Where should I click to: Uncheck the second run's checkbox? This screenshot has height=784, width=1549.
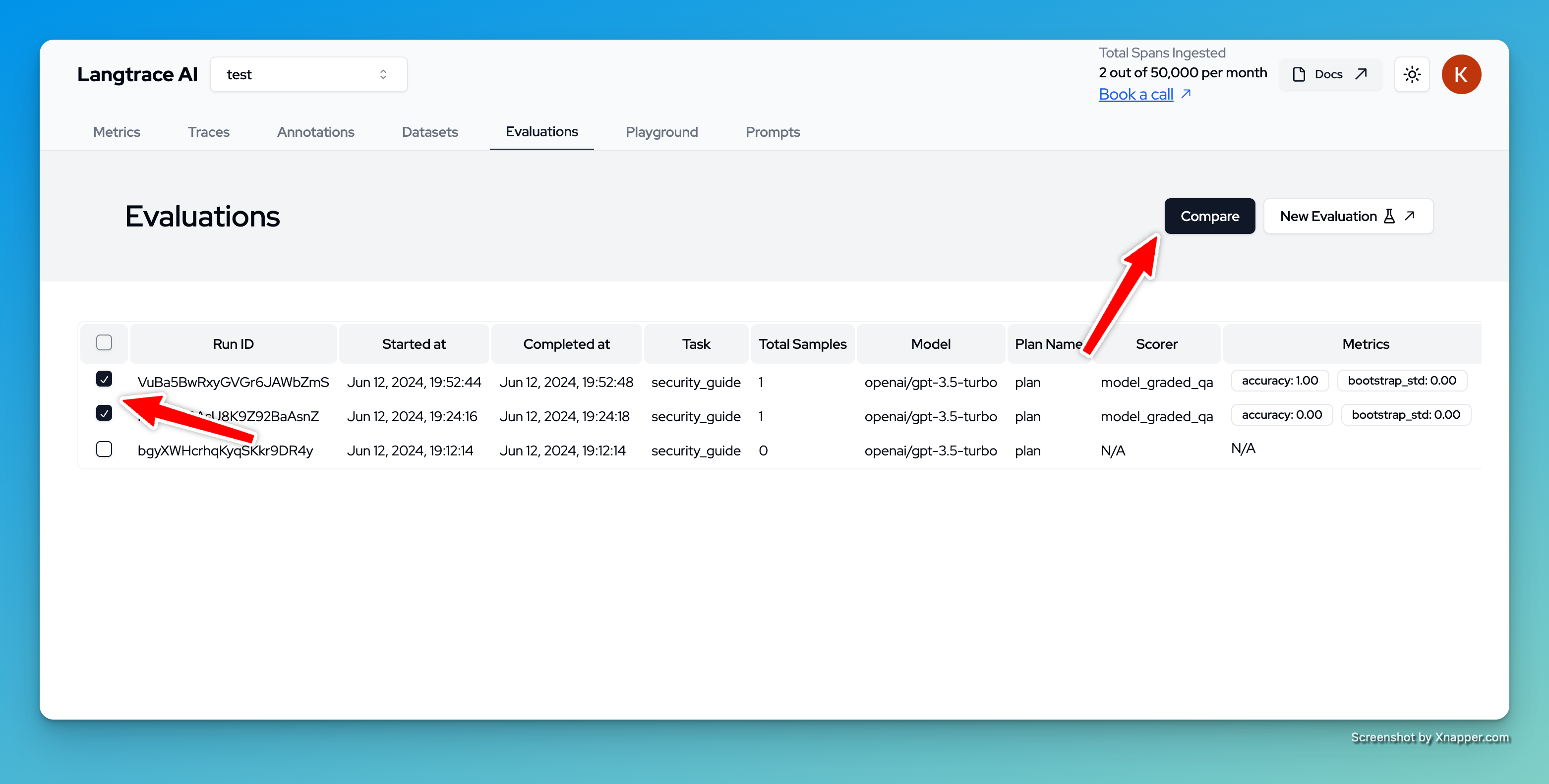pos(104,413)
